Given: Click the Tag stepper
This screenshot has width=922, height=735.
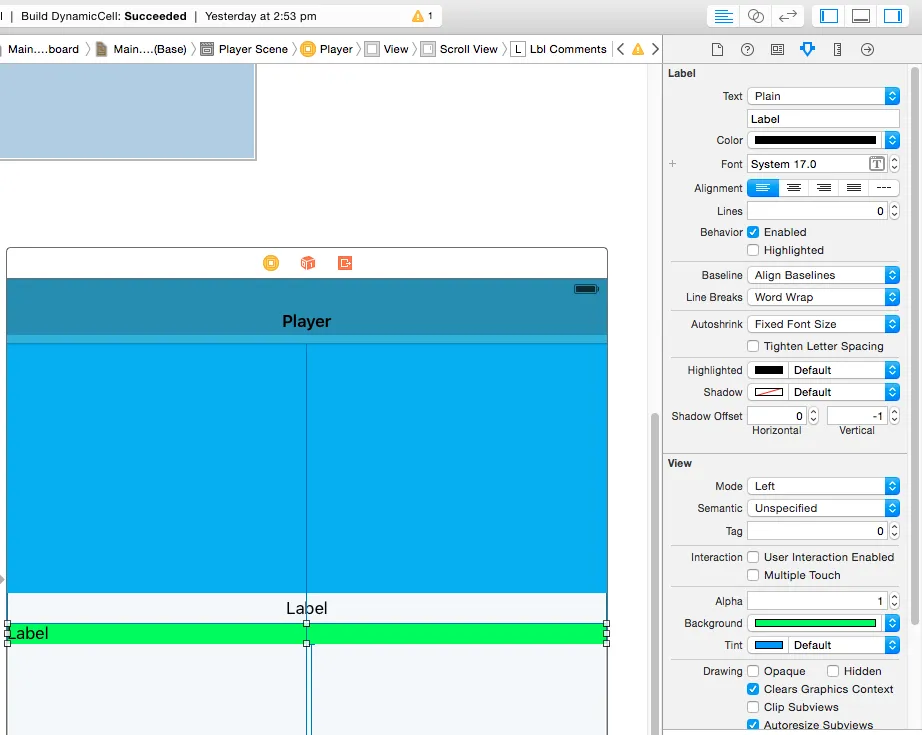Looking at the screenshot, I should click(894, 531).
